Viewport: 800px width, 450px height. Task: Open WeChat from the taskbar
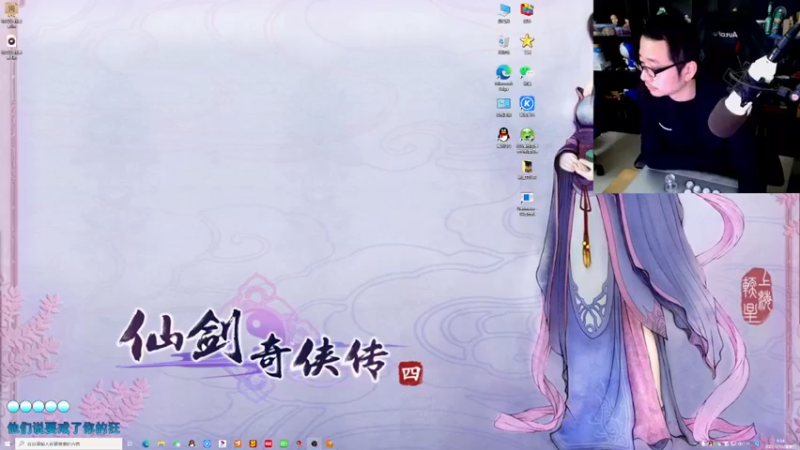[x=177, y=444]
